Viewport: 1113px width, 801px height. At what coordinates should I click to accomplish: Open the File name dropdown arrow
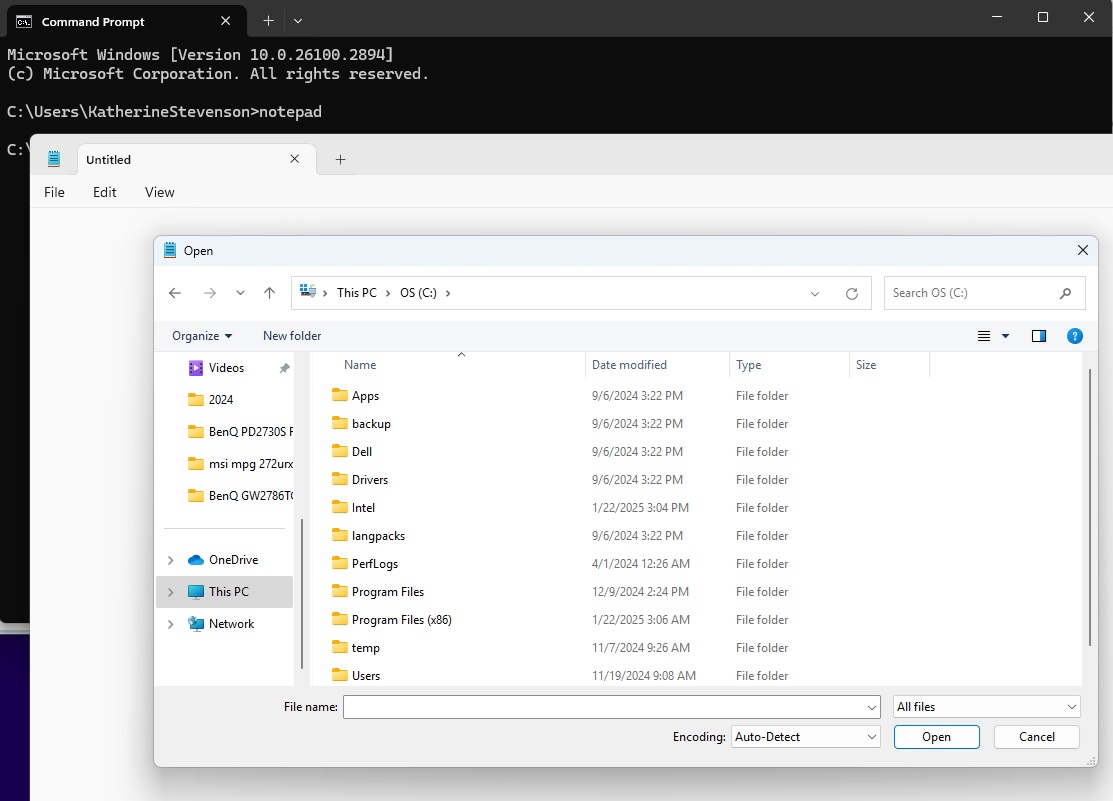[872, 707]
